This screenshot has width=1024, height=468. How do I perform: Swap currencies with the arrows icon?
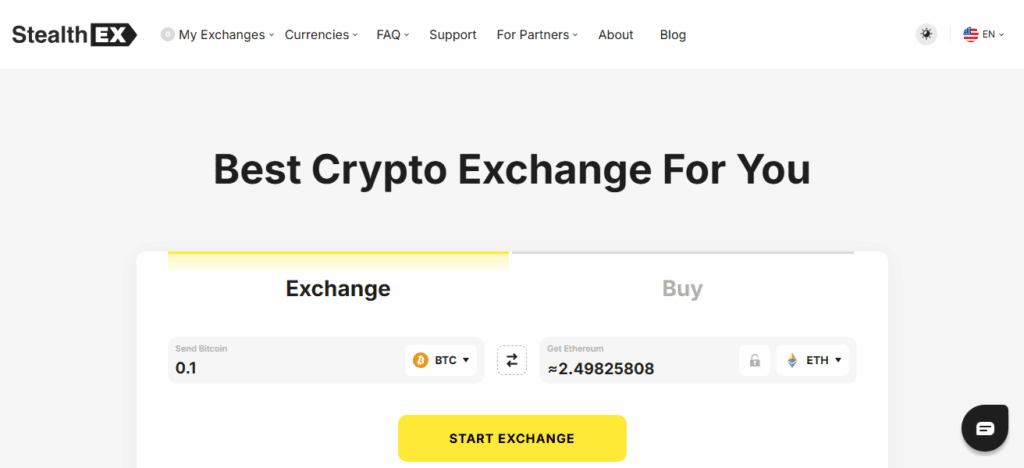[512, 360]
